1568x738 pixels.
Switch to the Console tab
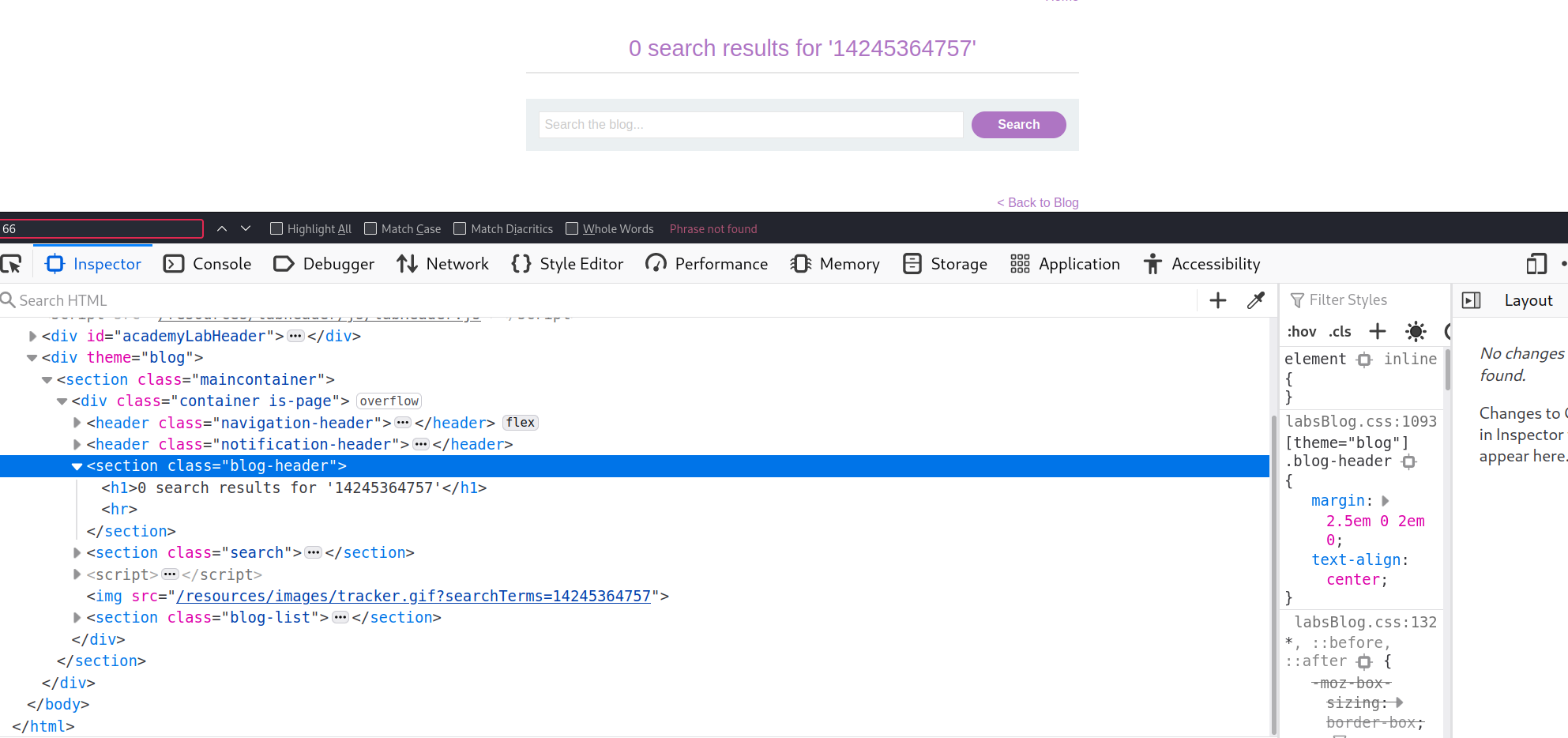click(x=207, y=264)
